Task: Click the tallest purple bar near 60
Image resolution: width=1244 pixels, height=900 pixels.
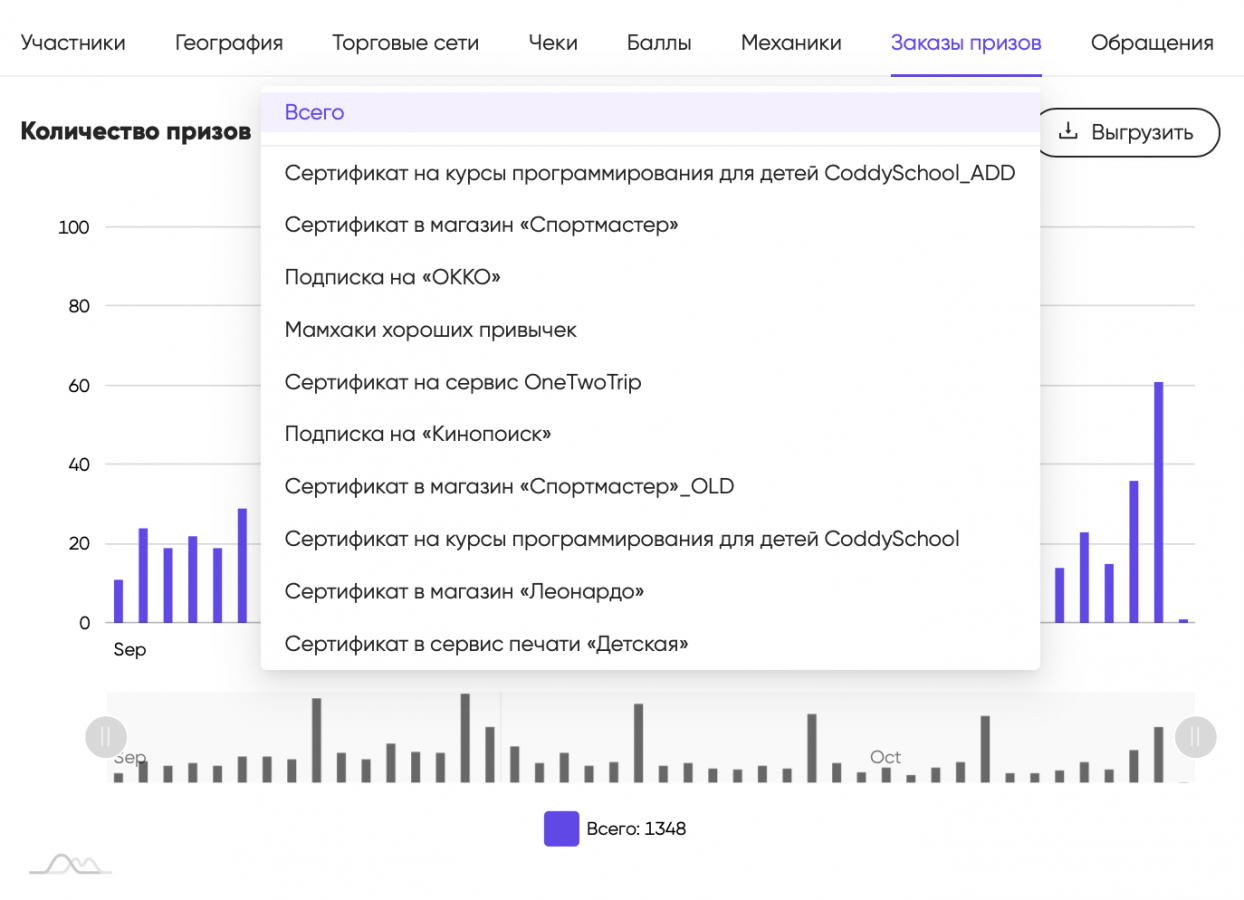Action: pyautogui.click(x=1158, y=502)
